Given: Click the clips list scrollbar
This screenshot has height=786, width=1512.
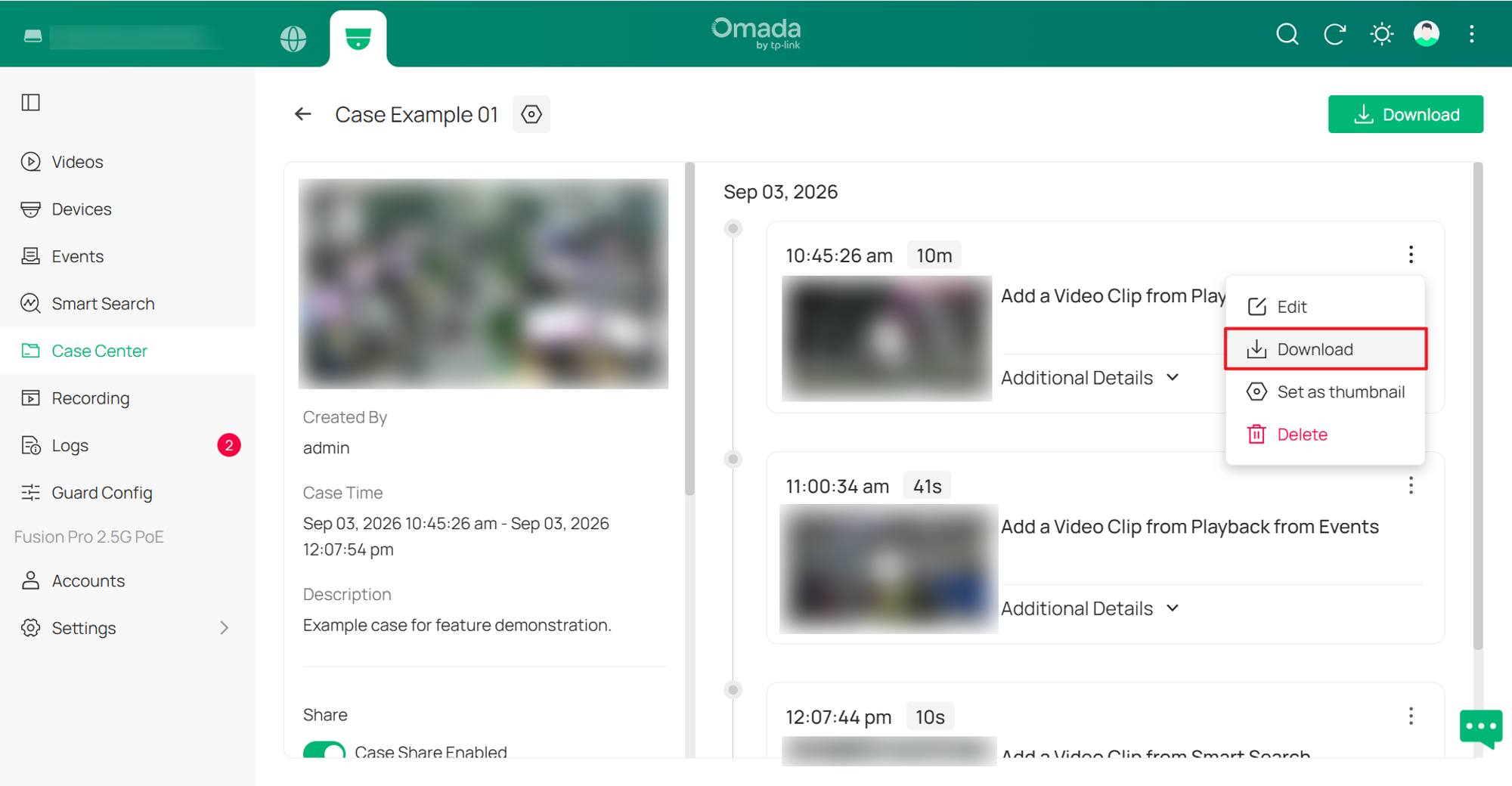Looking at the screenshot, I should pos(1478,406).
